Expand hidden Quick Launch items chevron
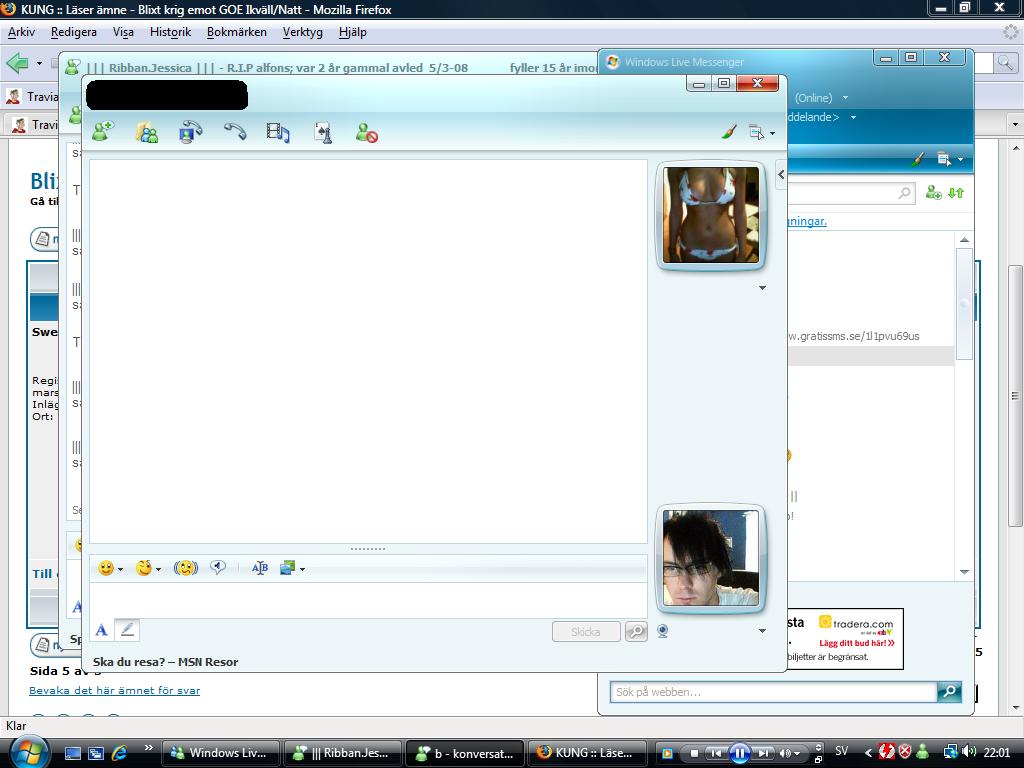 (x=148, y=748)
